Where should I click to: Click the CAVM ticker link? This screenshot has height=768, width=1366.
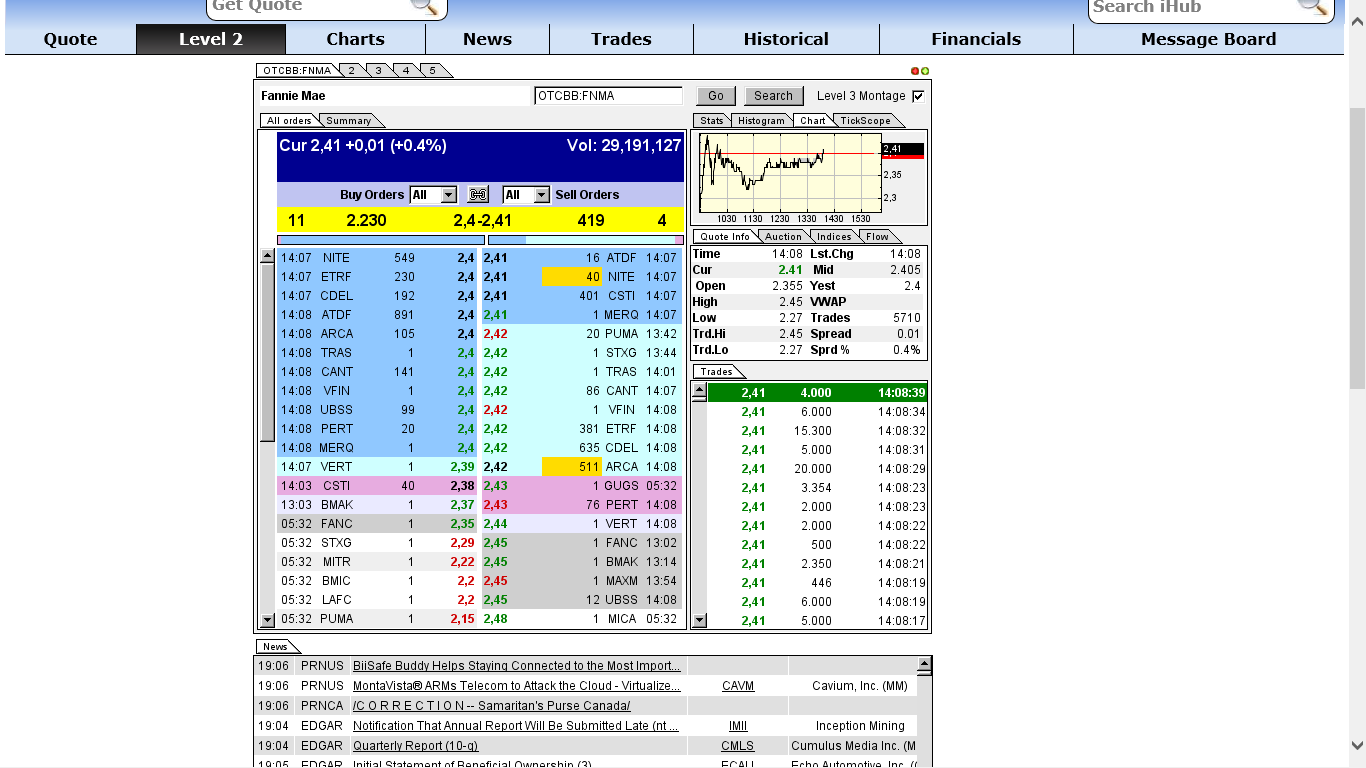tap(738, 686)
